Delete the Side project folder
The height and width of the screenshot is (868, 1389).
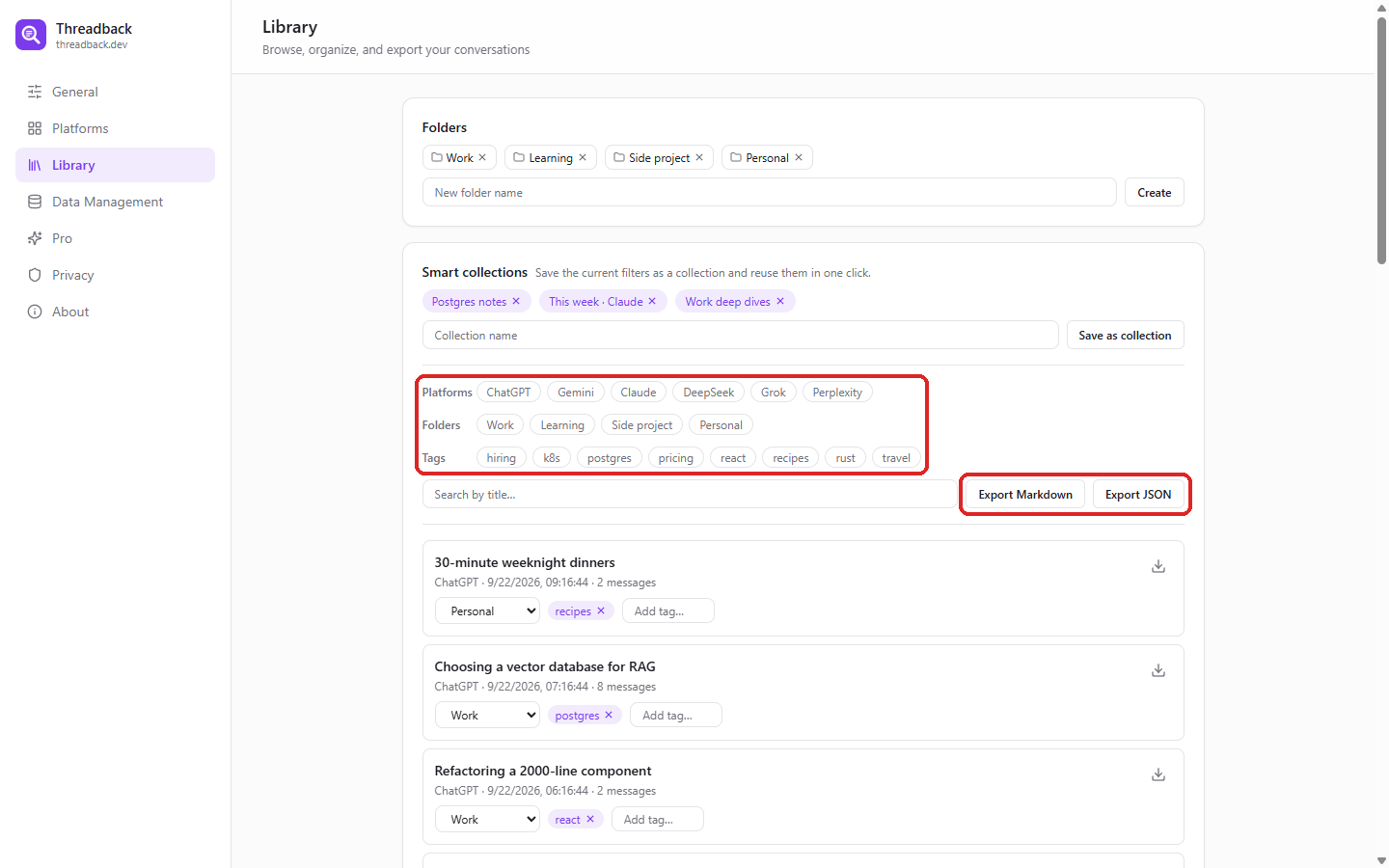(x=699, y=157)
